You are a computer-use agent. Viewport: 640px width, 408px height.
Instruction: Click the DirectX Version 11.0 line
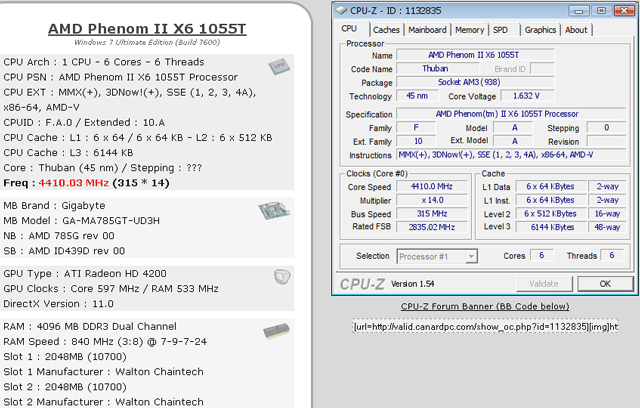(58, 304)
